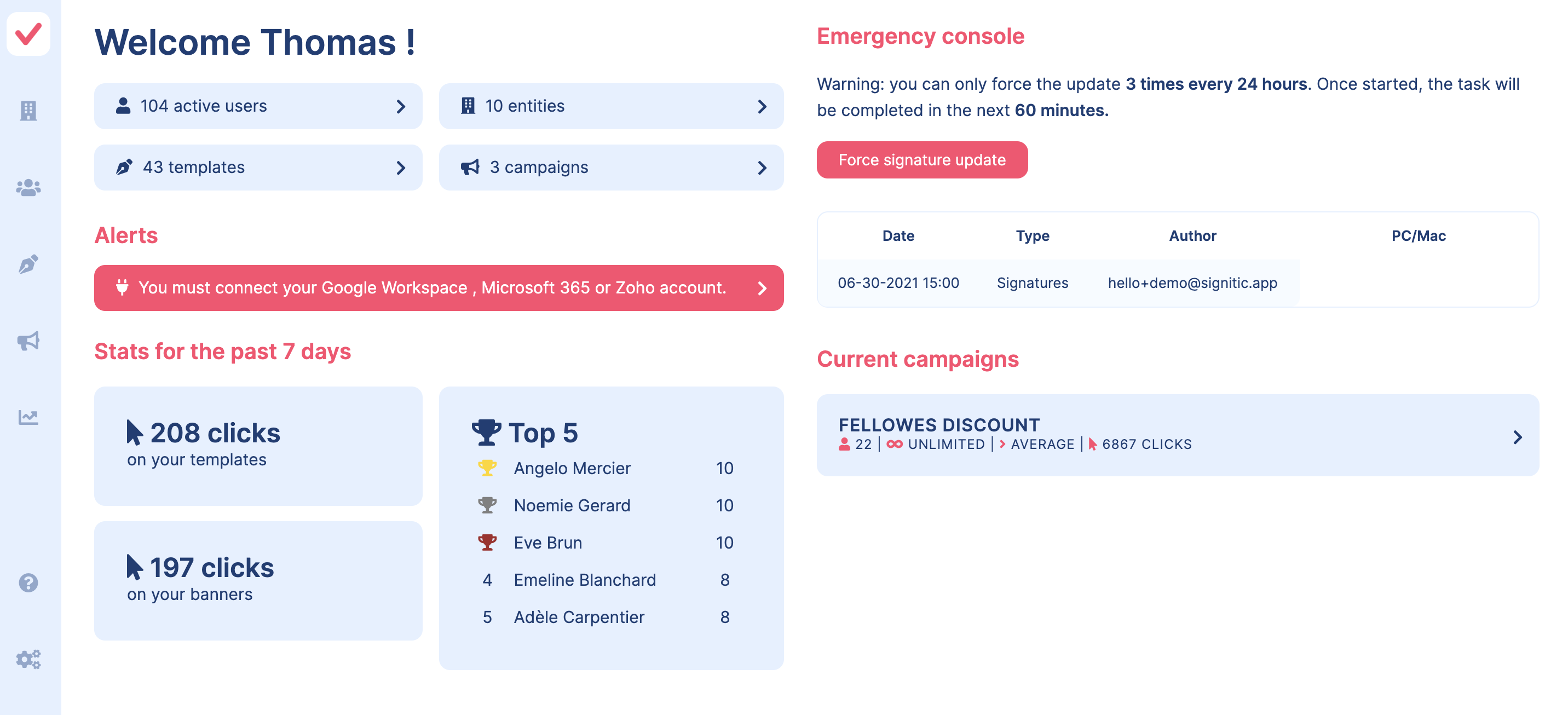Viewport: 1568px width, 715px height.
Task: Click the 06-30-2021 signature update row
Action: (x=1057, y=283)
